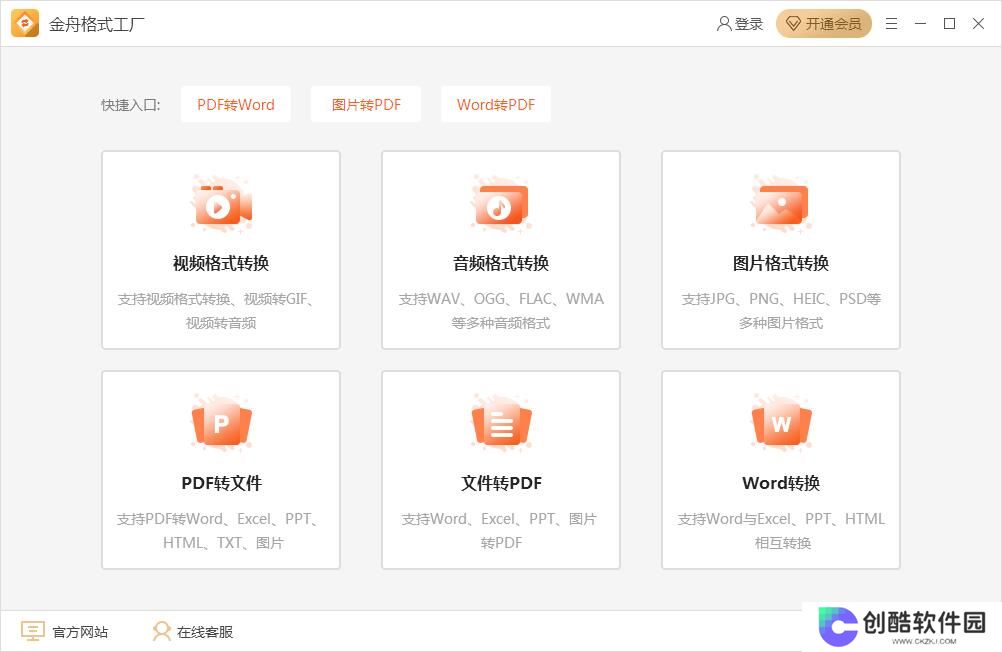Open the hamburger menu icon in title bar

(891, 24)
